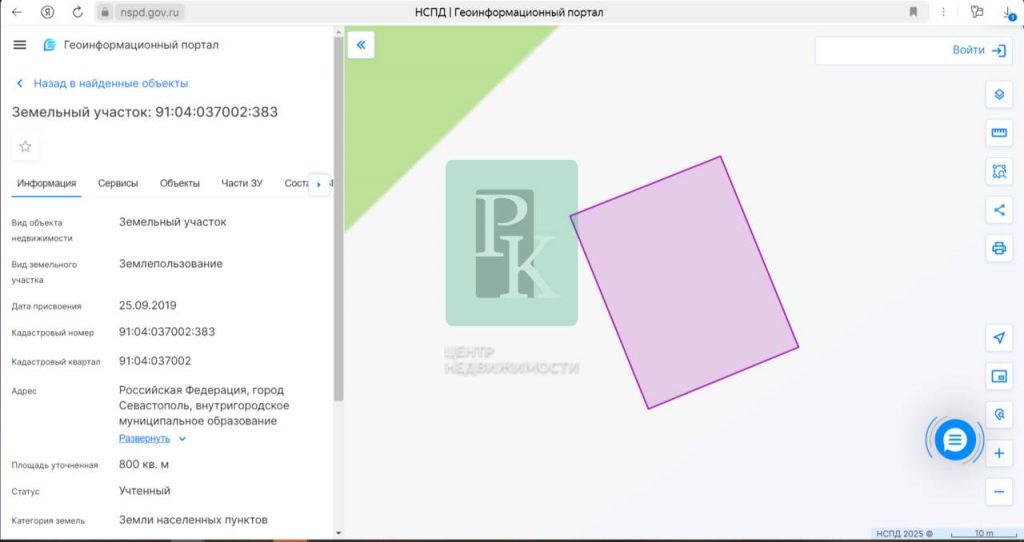Viewport: 1024px width, 542px height.
Task: Add the land plot to favorites star
Action: (x=25, y=147)
